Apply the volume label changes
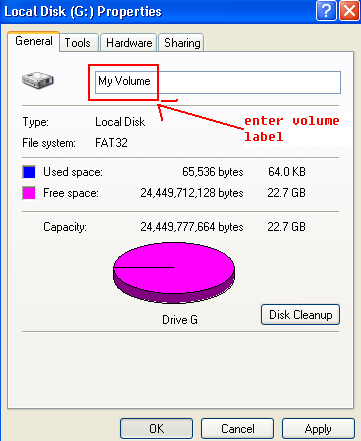Viewport: 361px width, 441px height. [x=318, y=429]
